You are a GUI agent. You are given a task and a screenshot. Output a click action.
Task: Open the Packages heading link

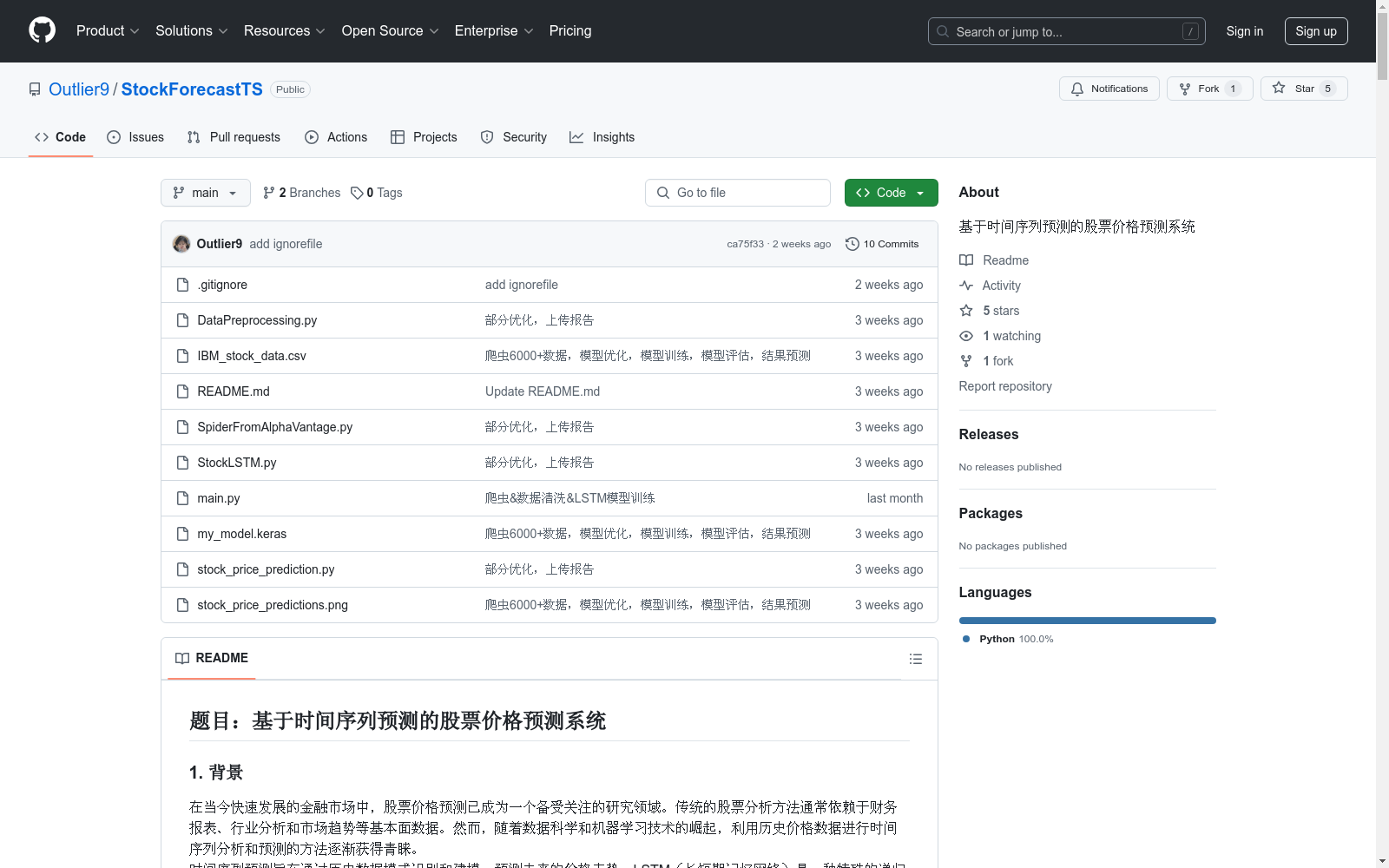(x=991, y=513)
